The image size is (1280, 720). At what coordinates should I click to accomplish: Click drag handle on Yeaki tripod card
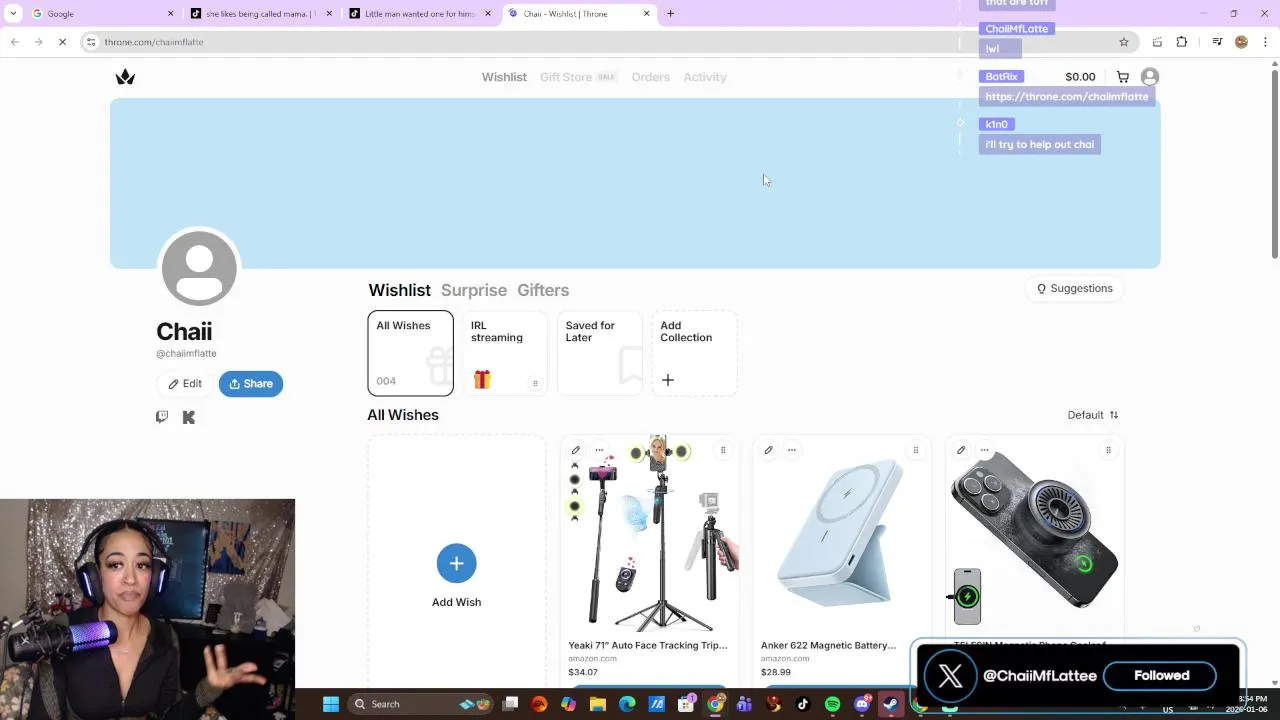723,450
